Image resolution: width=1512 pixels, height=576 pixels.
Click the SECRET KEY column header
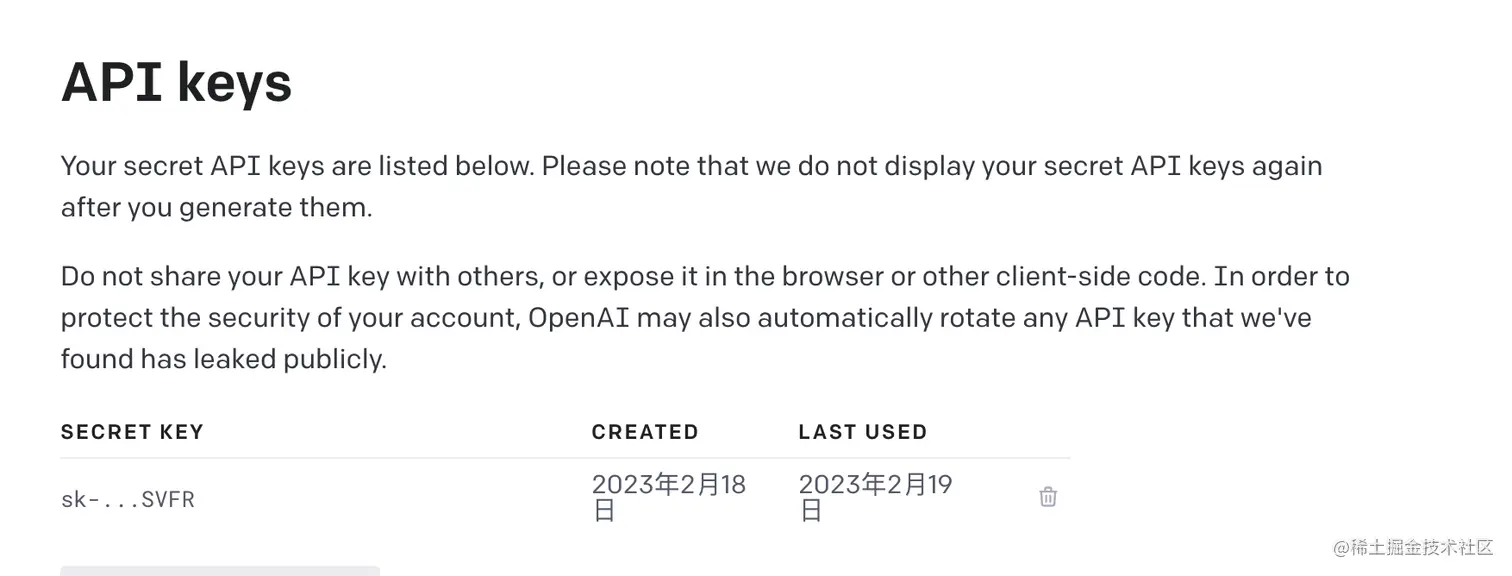(x=132, y=432)
